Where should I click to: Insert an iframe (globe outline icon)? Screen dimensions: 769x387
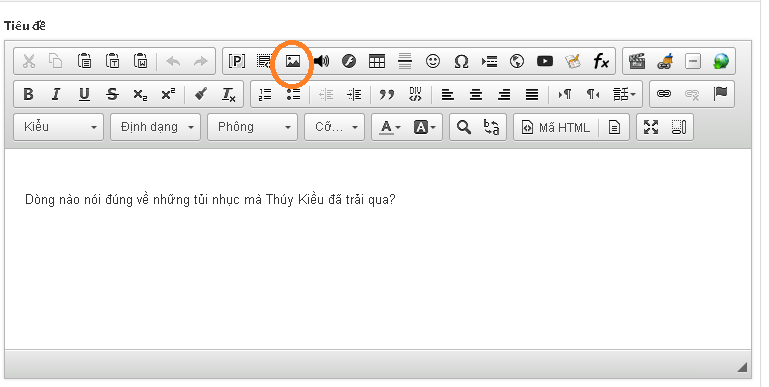pyautogui.click(x=517, y=61)
